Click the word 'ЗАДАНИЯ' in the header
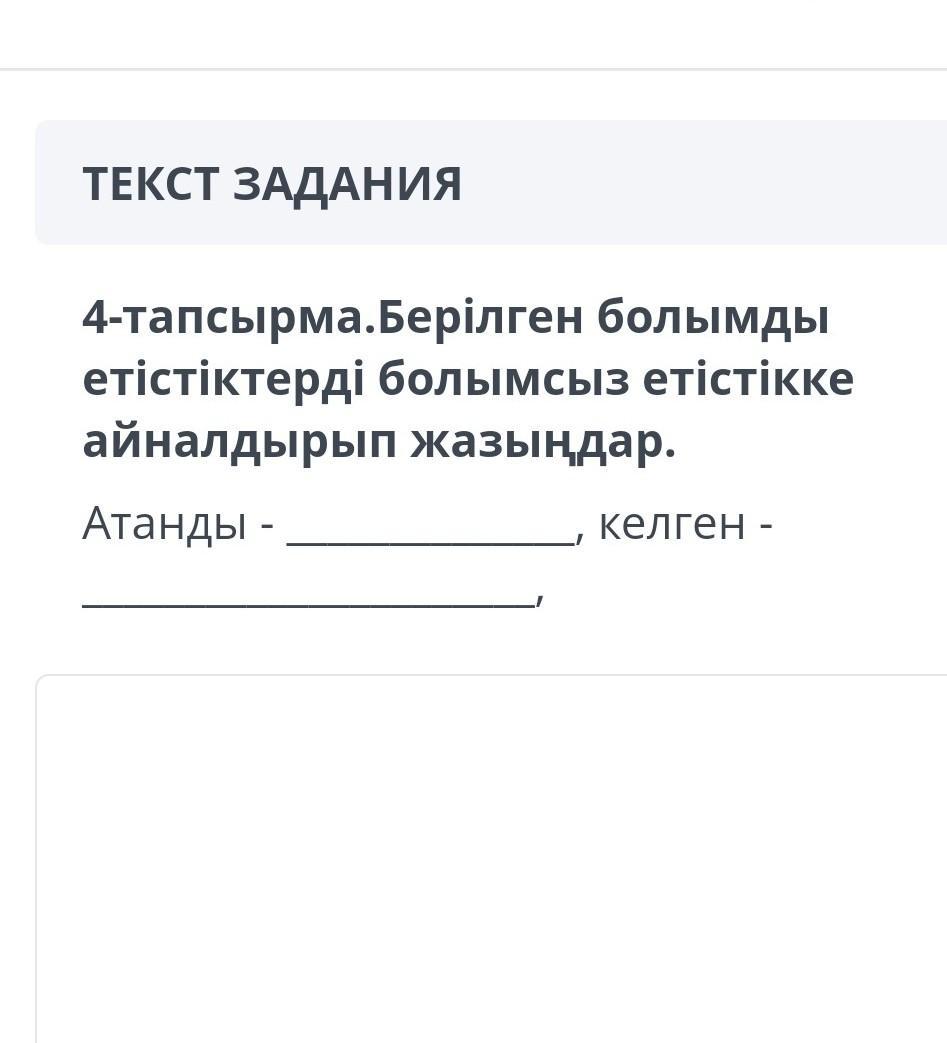The width and height of the screenshot is (947, 1043). coord(346,184)
